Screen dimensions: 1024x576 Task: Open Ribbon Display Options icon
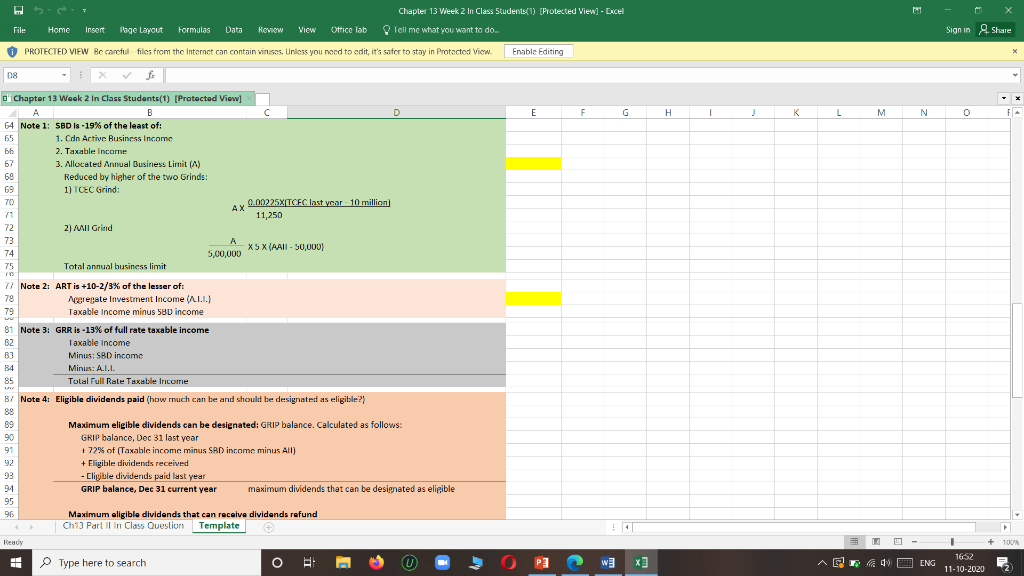point(917,10)
